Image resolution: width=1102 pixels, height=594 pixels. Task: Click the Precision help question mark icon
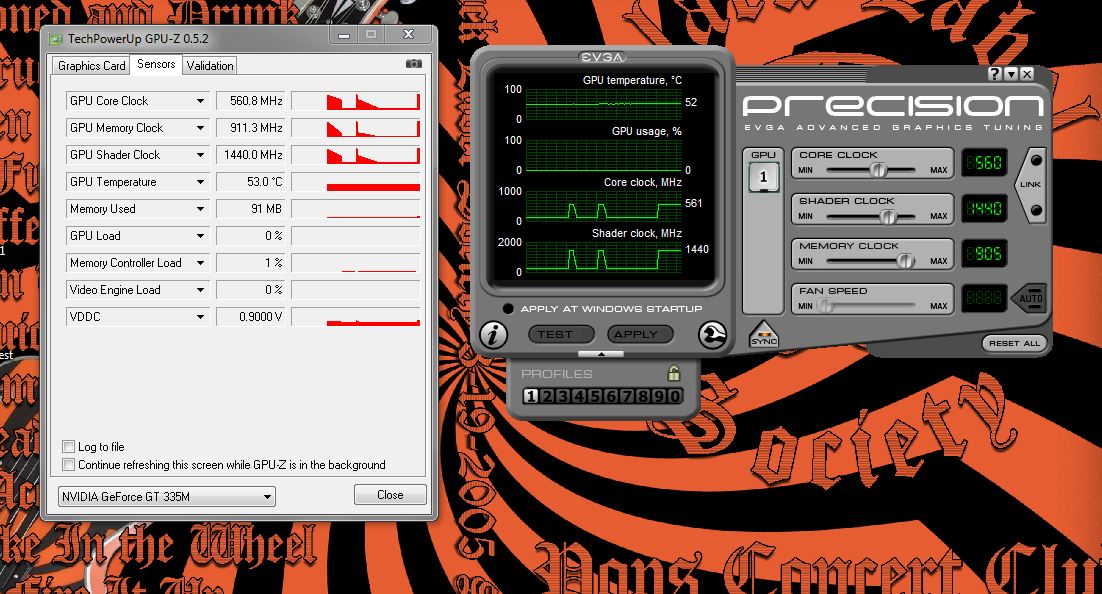994,74
